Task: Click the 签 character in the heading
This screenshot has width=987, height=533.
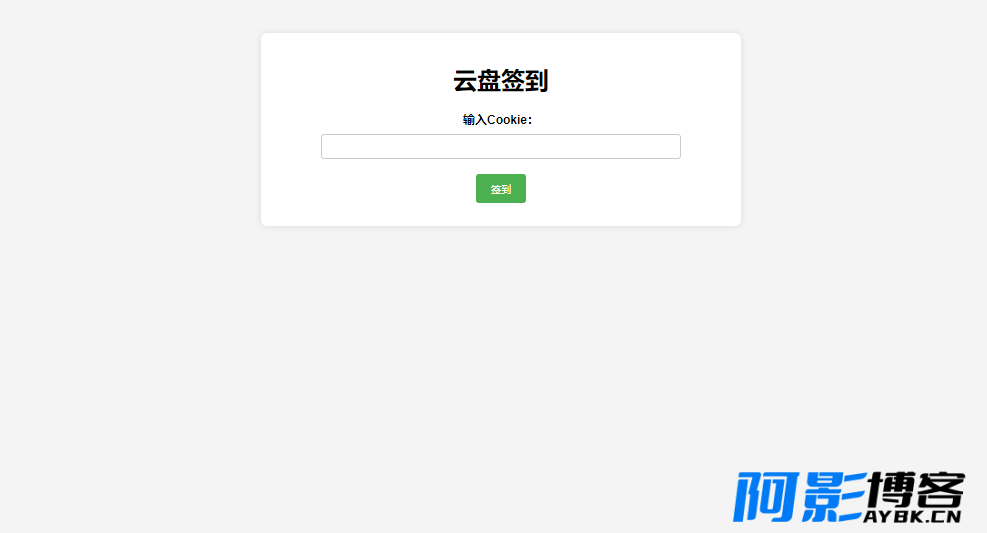Action: pos(512,81)
